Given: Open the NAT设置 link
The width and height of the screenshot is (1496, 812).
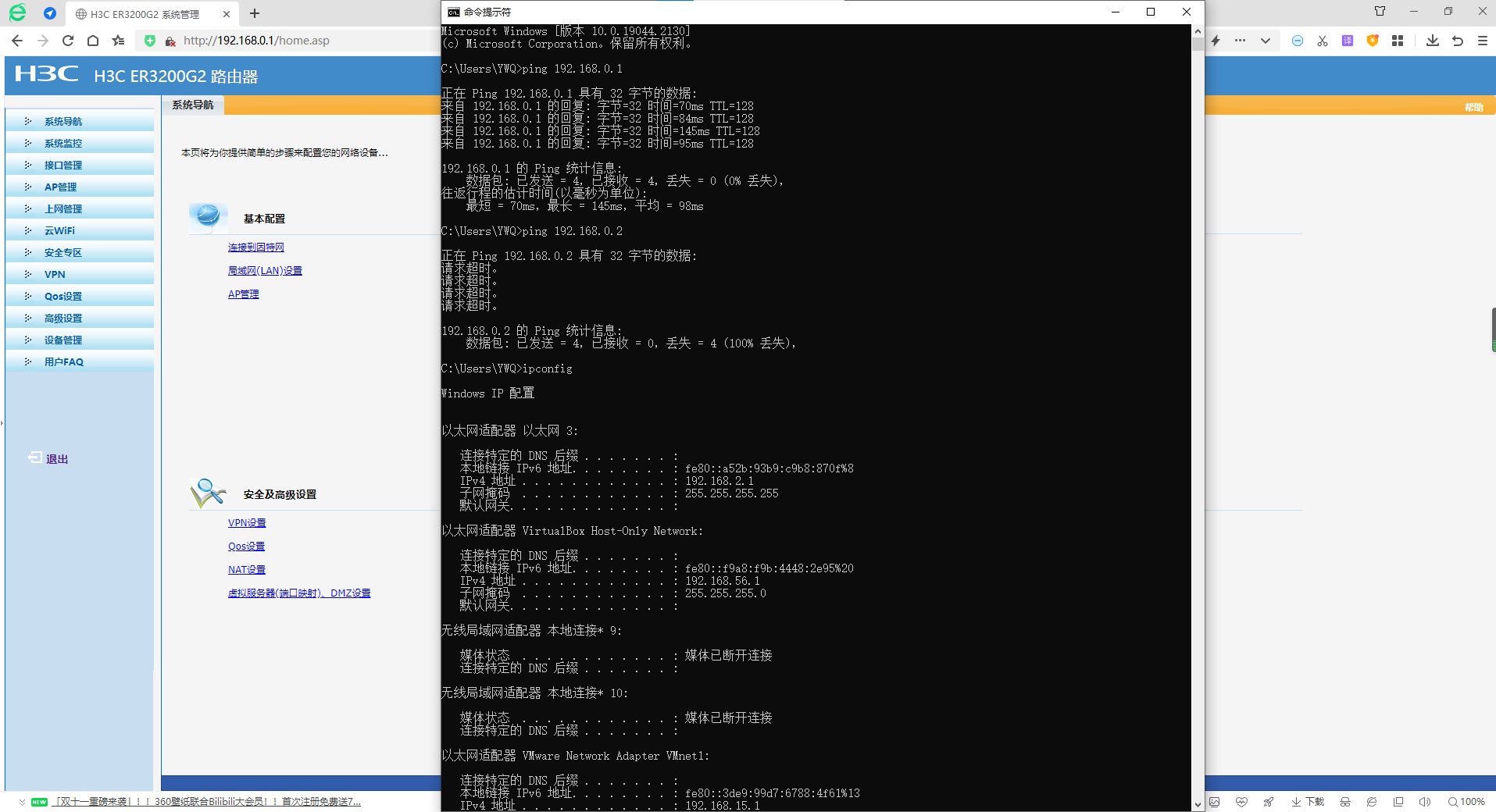Looking at the screenshot, I should pyautogui.click(x=247, y=570).
